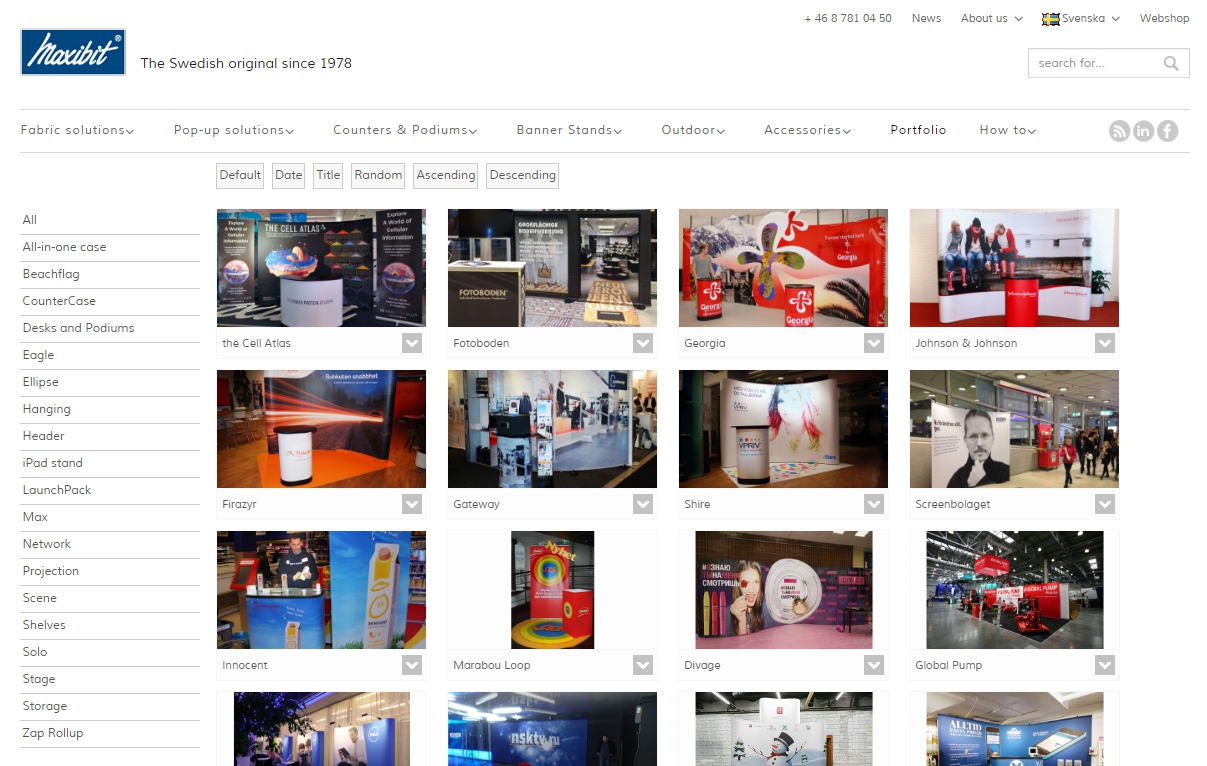Open the RSS feed icon
1207x766 pixels.
pos(1120,131)
